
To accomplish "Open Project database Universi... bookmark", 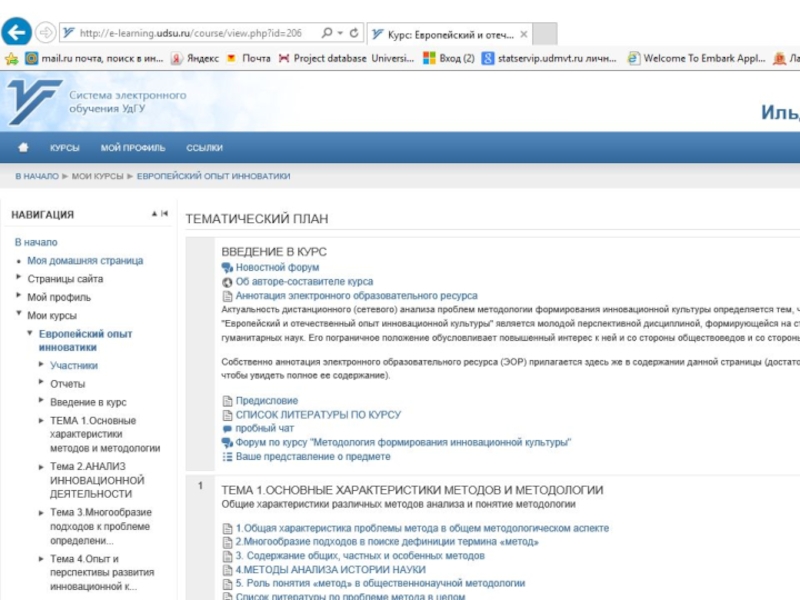I will (x=346, y=59).
